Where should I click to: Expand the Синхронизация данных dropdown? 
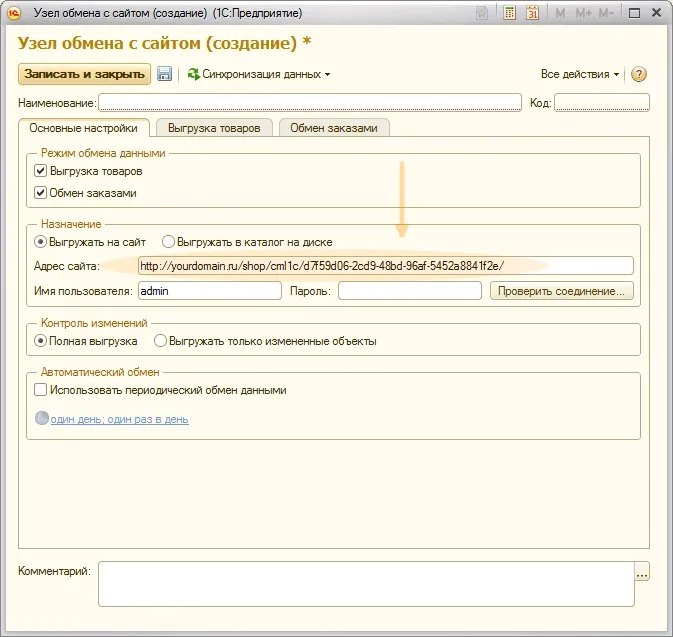click(258, 74)
